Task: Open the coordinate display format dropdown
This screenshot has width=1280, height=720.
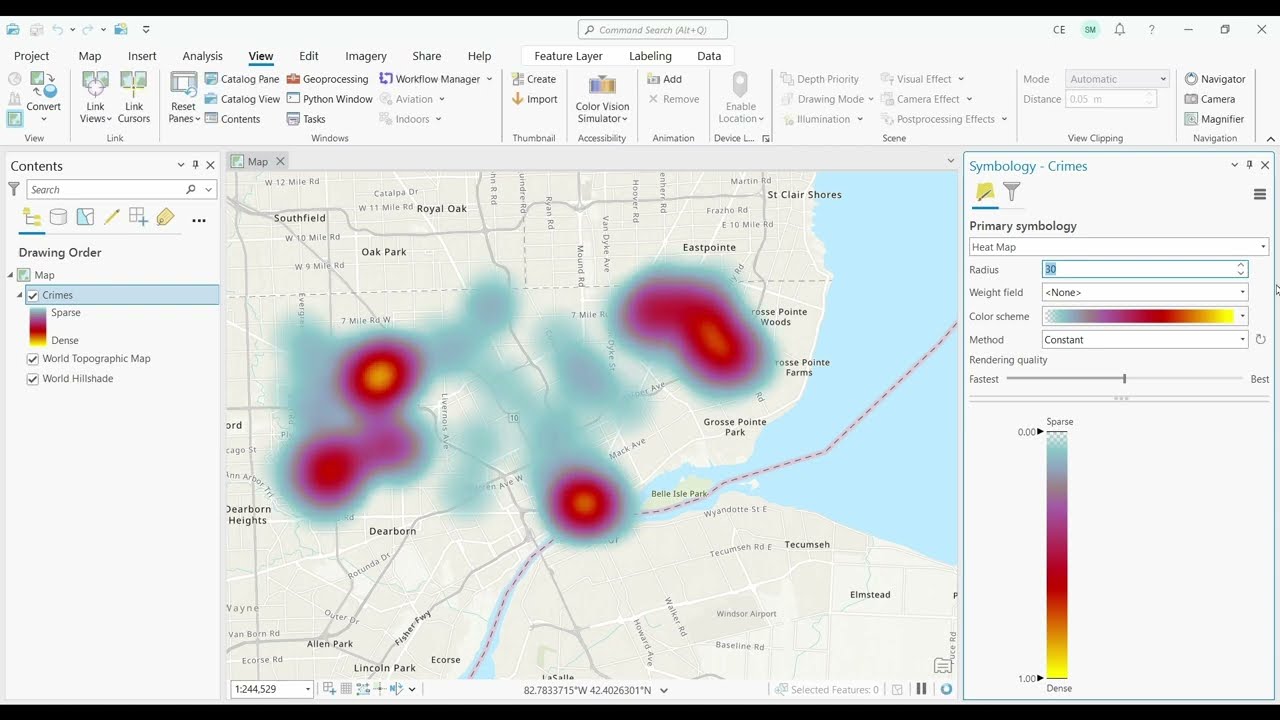Action: point(664,690)
